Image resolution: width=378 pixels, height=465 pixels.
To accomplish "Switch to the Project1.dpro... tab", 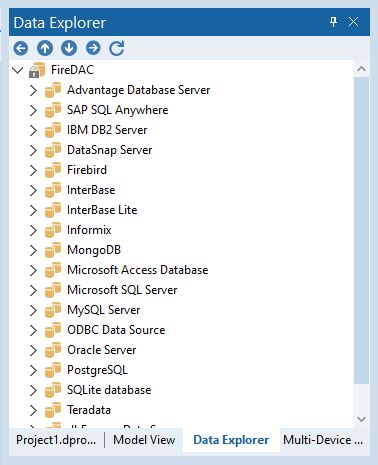I will tap(56, 440).
